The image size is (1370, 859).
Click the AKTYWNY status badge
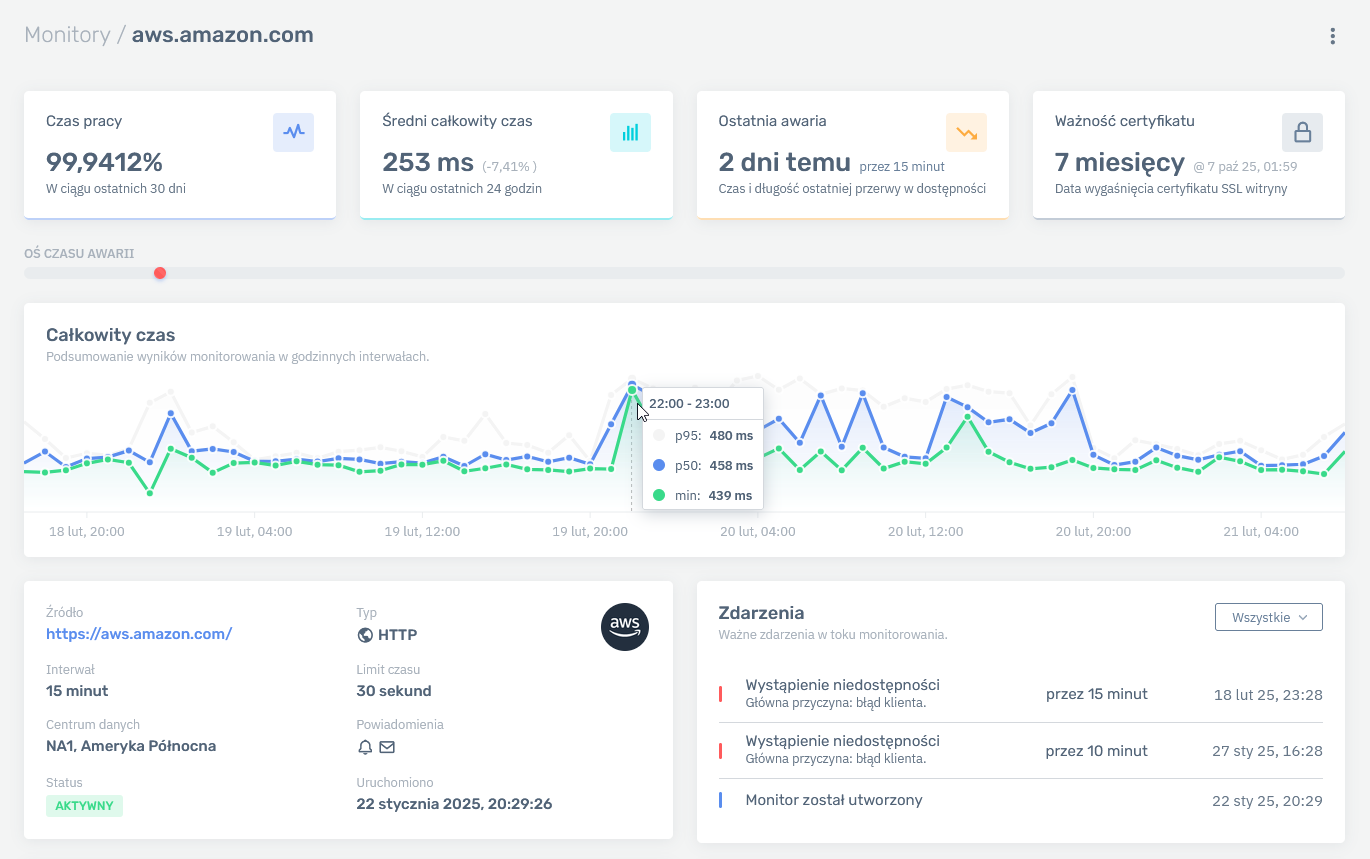click(84, 806)
